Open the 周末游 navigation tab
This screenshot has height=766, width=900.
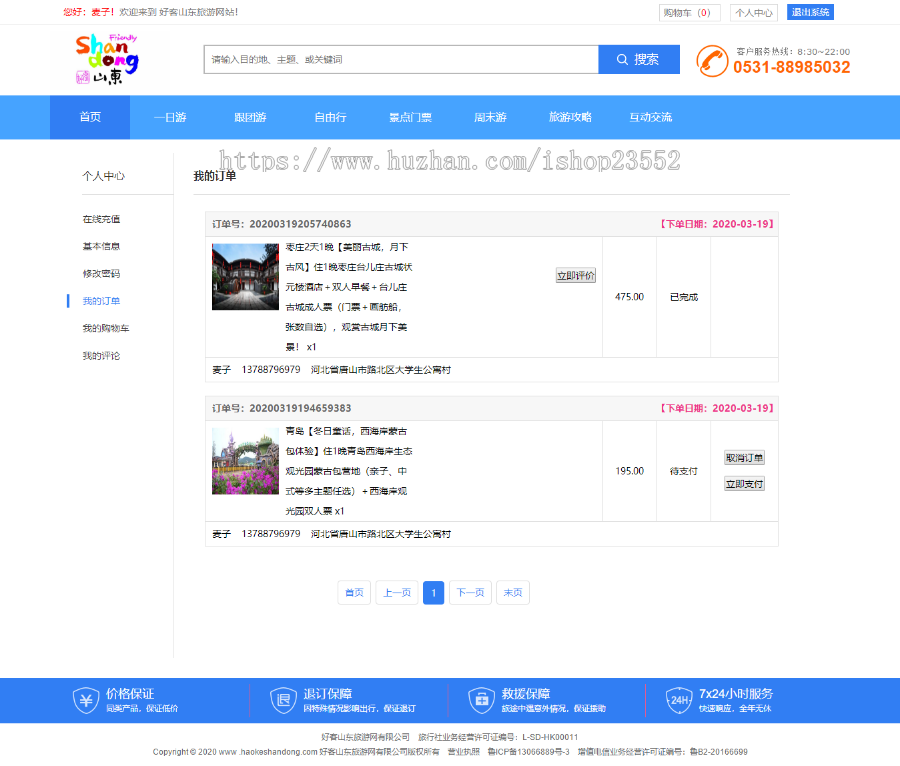pos(490,117)
